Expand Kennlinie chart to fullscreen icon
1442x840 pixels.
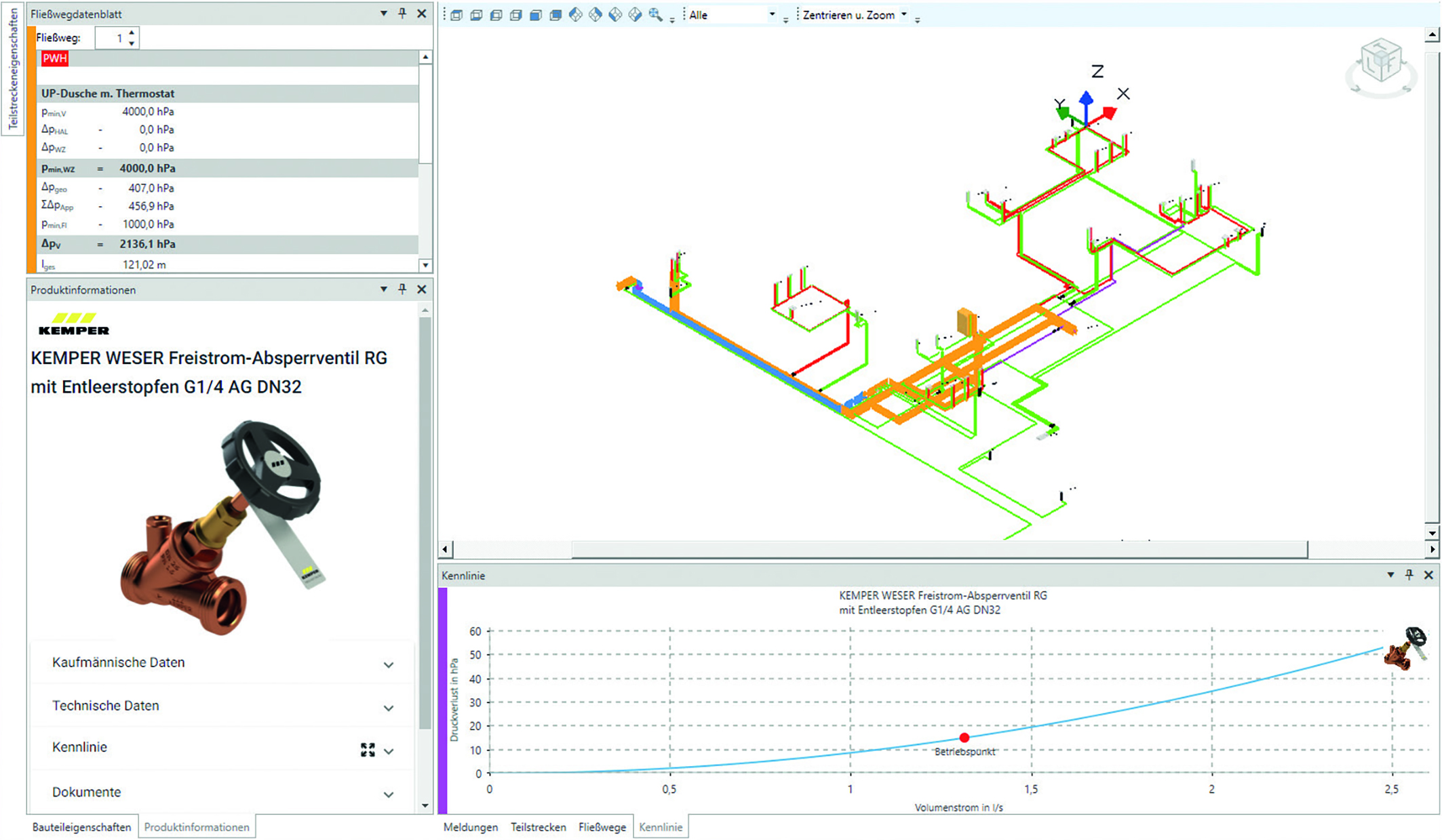tap(368, 749)
